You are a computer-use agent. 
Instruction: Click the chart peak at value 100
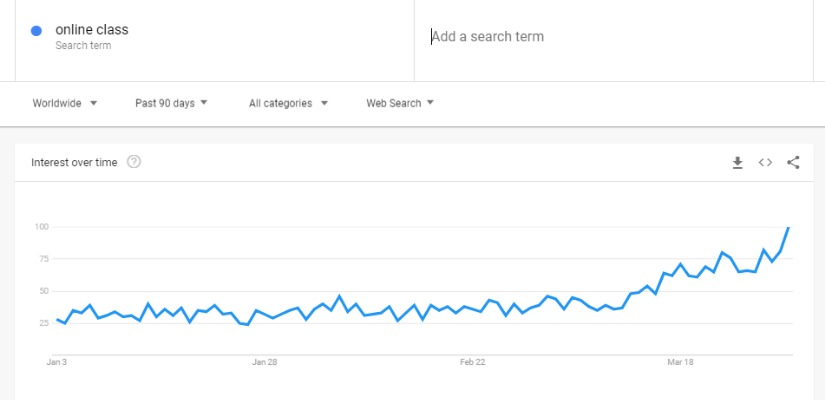[x=788, y=227]
